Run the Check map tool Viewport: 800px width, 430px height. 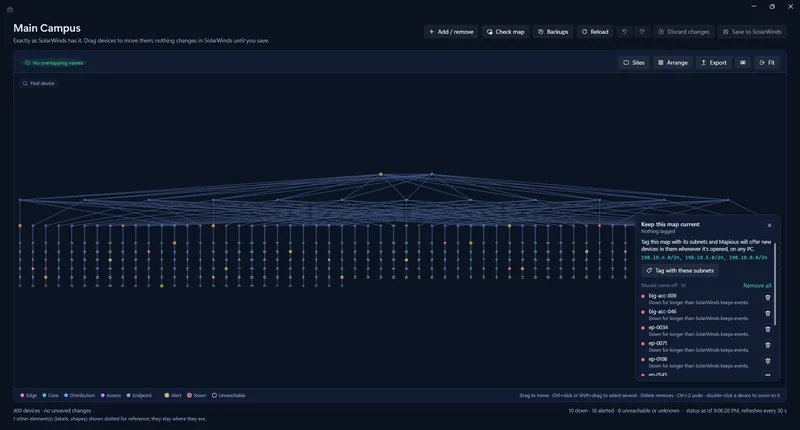(505, 32)
